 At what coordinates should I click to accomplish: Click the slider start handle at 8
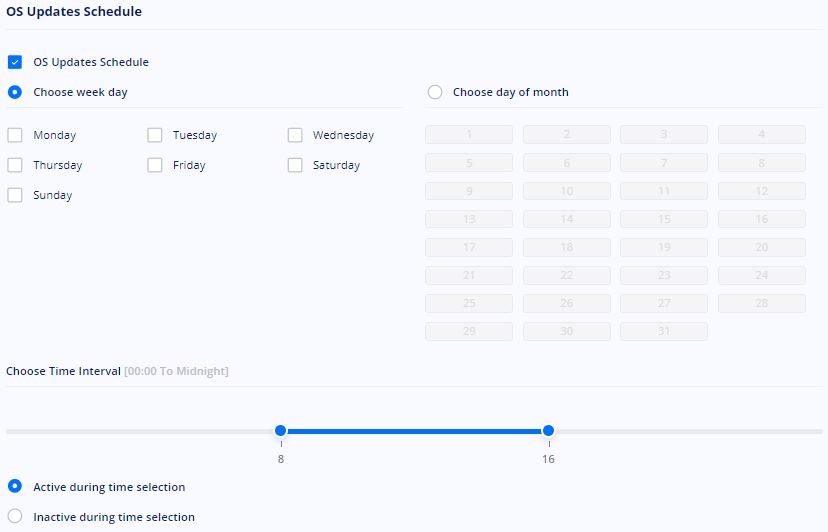click(280, 431)
